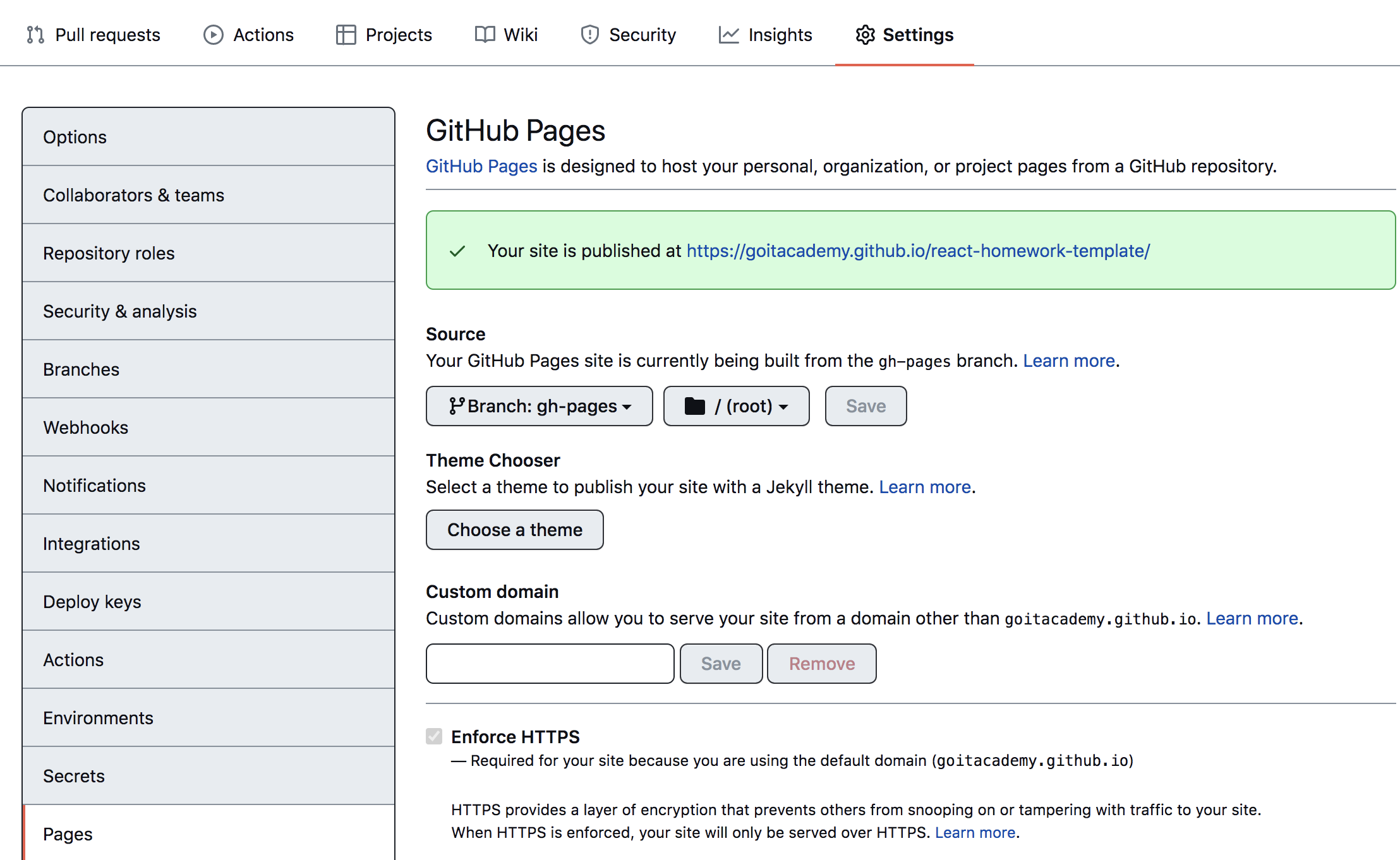Open Webhooks in the settings sidebar
1400x860 pixels.
pyautogui.click(x=85, y=427)
